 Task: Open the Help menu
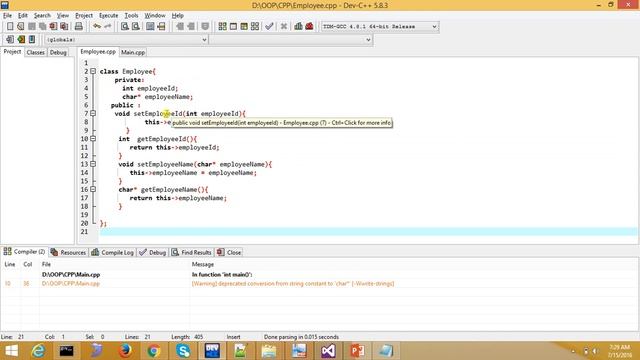coord(177,16)
